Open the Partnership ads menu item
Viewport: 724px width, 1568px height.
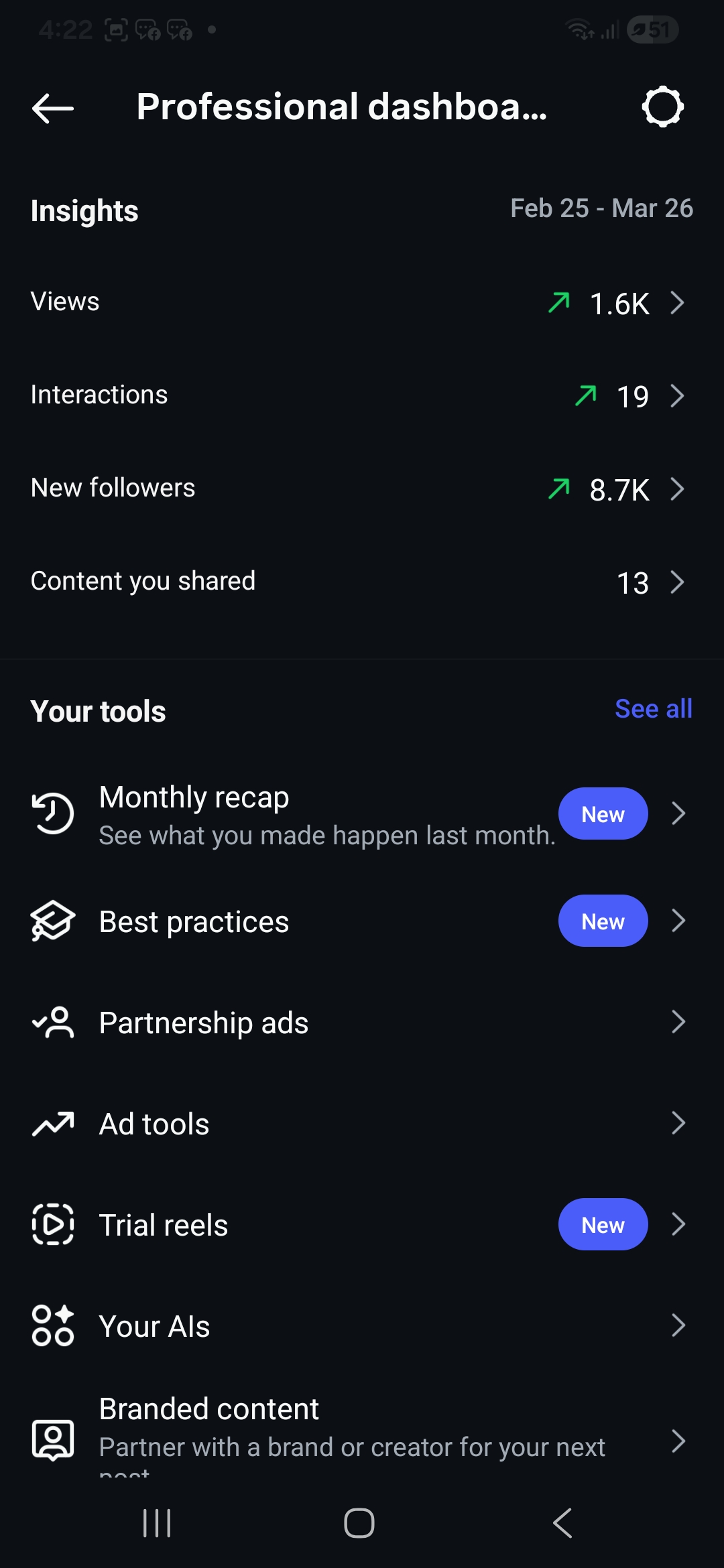click(x=362, y=1023)
